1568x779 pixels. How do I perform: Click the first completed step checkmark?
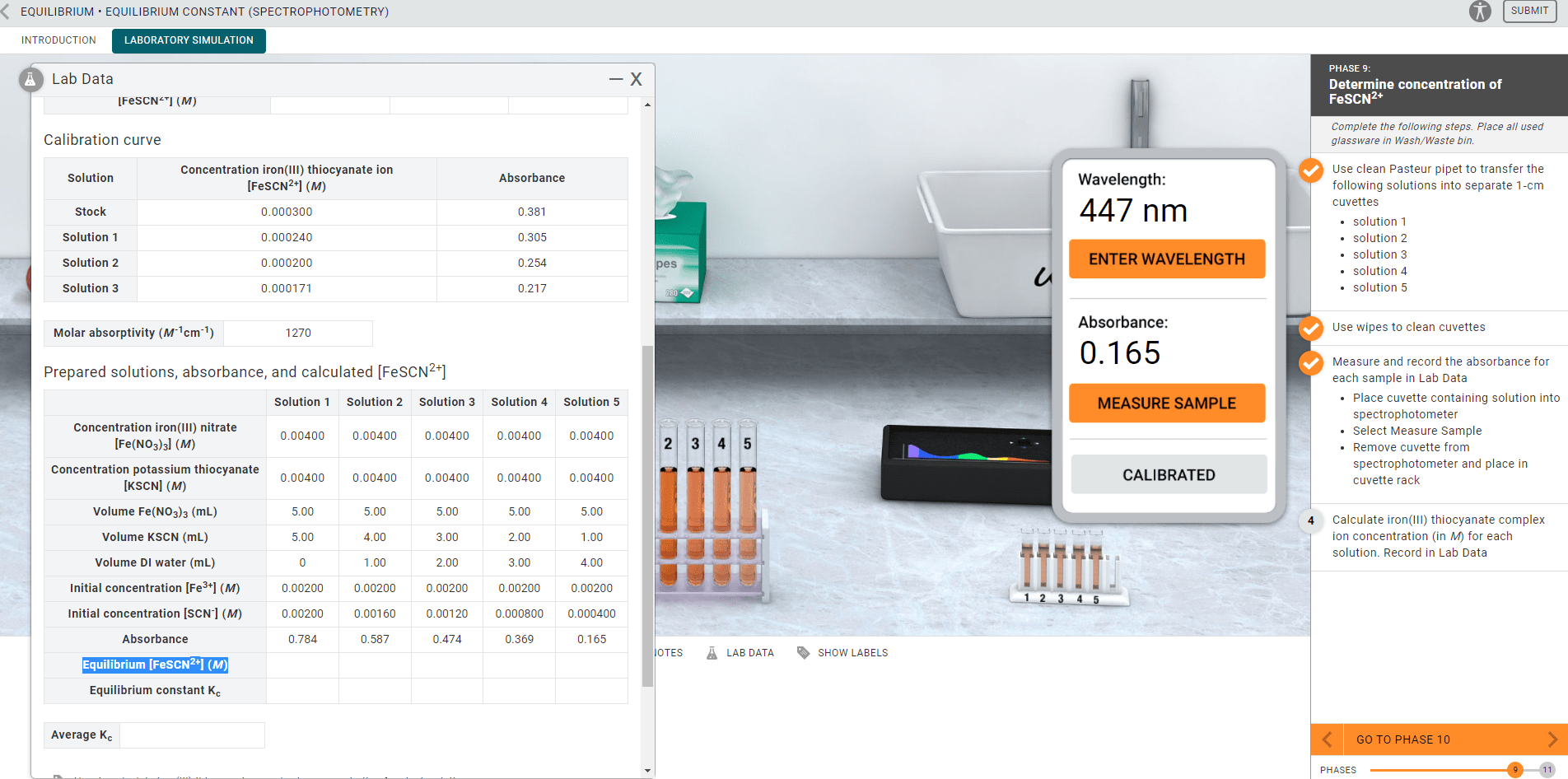pos(1311,170)
